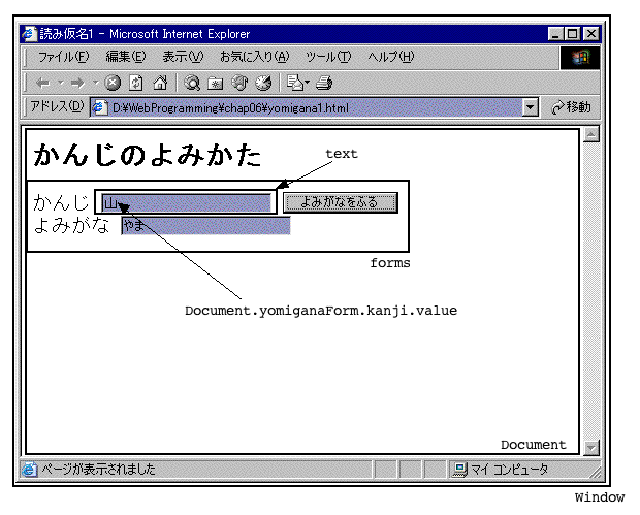Viewport: 640px width, 515px height.
Task: Click the Back arrow toolbar button
Action: coord(42,83)
